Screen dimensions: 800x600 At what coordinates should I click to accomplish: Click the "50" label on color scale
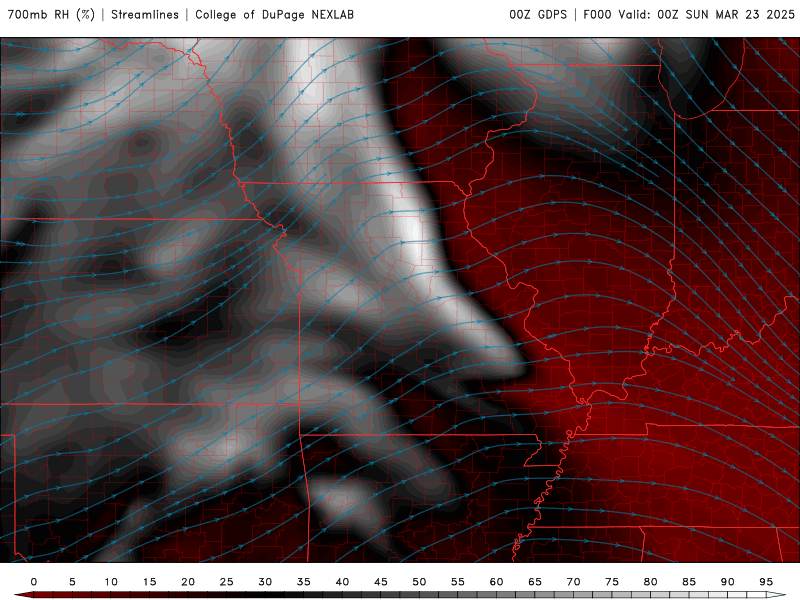point(419,582)
